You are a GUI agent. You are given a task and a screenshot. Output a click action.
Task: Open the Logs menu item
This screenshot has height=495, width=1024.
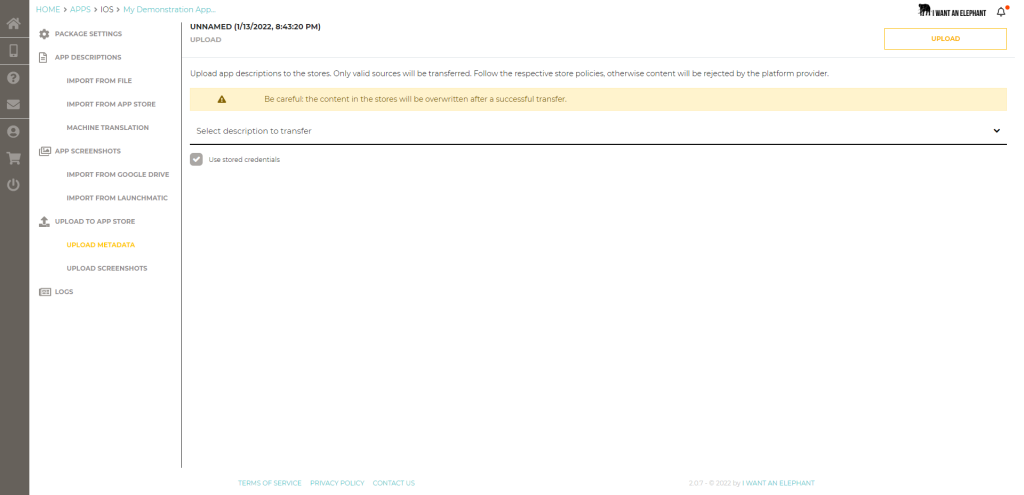tap(64, 292)
